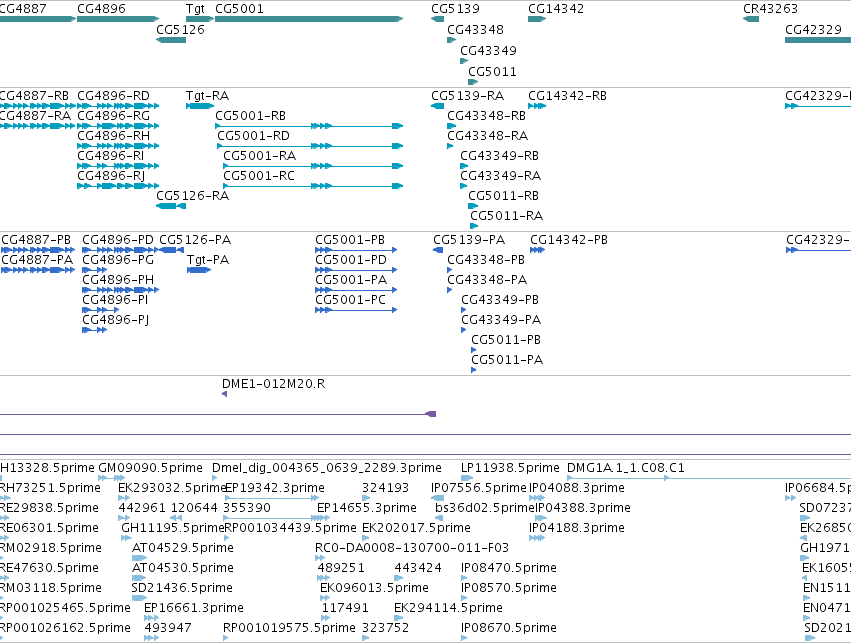Image resolution: width=851 pixels, height=643 pixels.
Task: Select protein CG5011-PA
Action: pyautogui.click(x=507, y=360)
